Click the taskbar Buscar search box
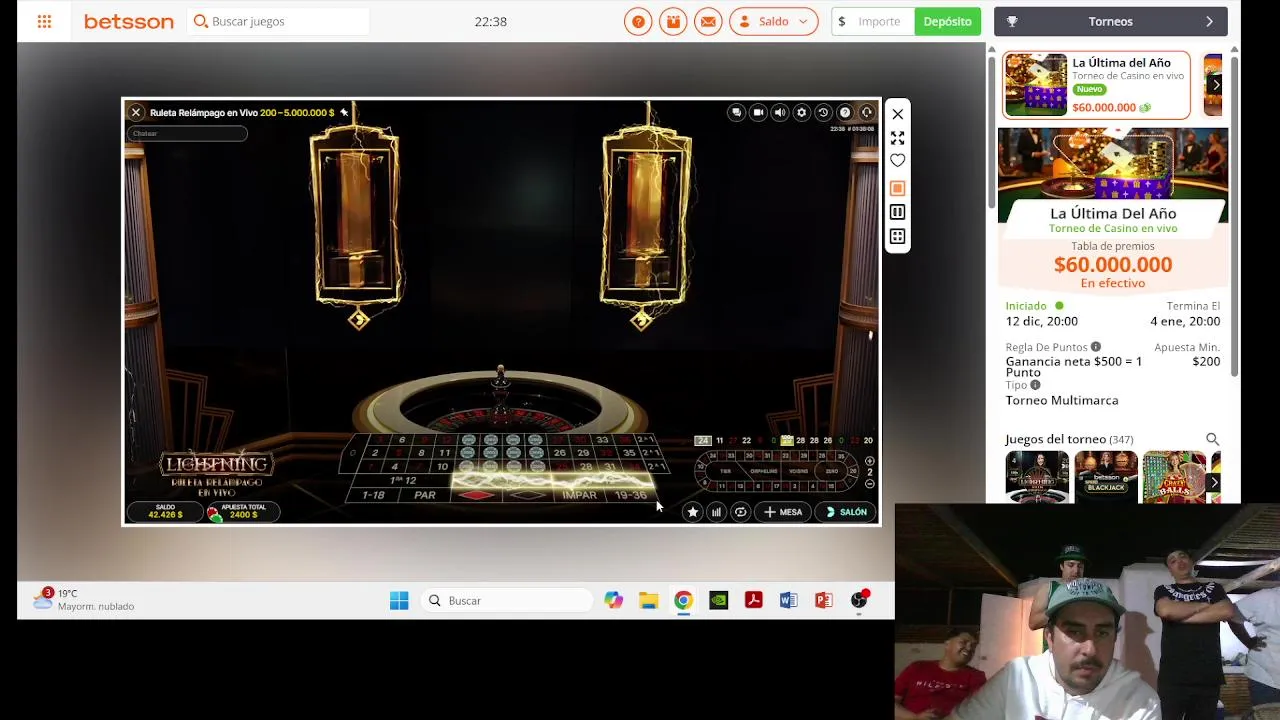Viewport: 1280px width, 720px height. point(507,600)
